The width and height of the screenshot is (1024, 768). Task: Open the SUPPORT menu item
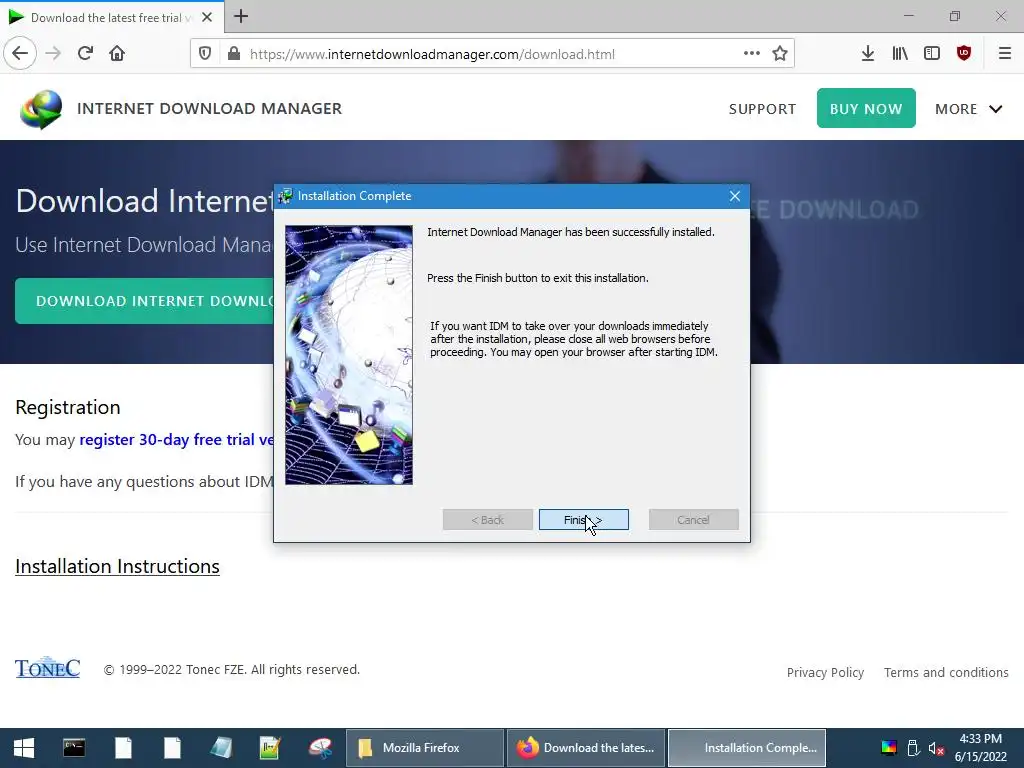(762, 109)
